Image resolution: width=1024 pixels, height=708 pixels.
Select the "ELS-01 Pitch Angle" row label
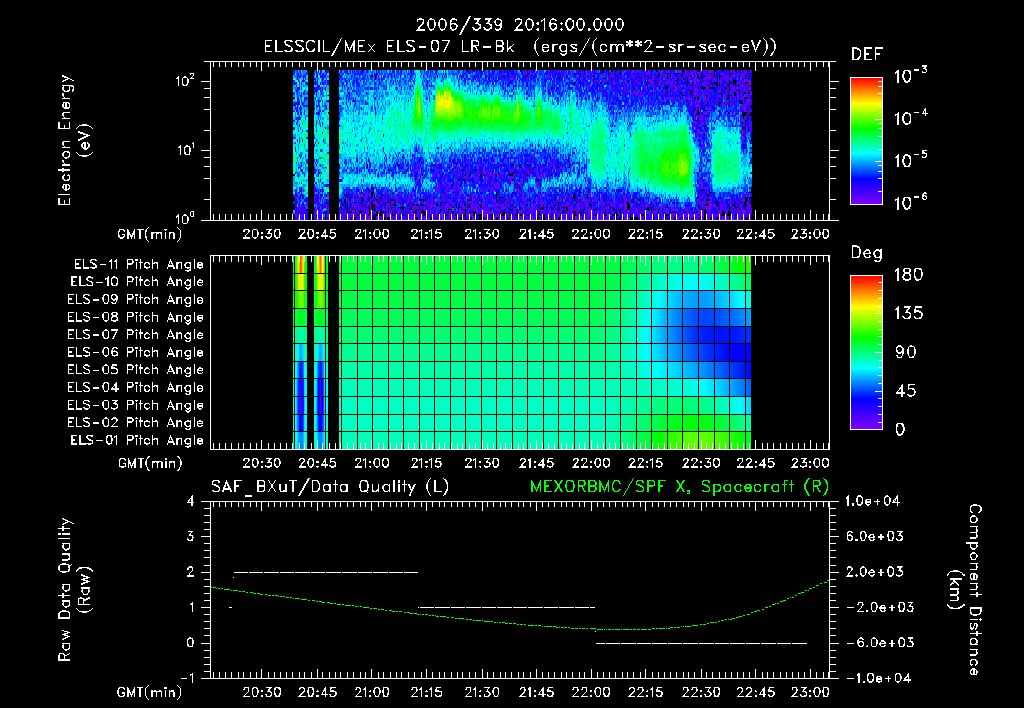[x=137, y=440]
